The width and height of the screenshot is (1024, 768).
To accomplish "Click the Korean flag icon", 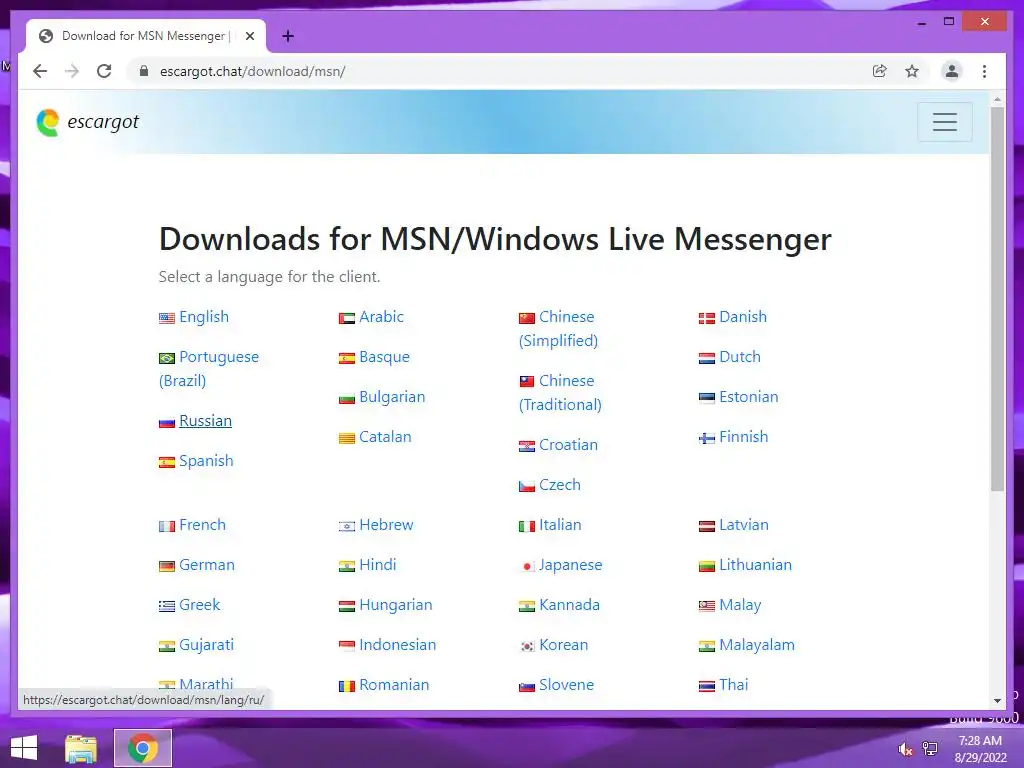I will (526, 647).
